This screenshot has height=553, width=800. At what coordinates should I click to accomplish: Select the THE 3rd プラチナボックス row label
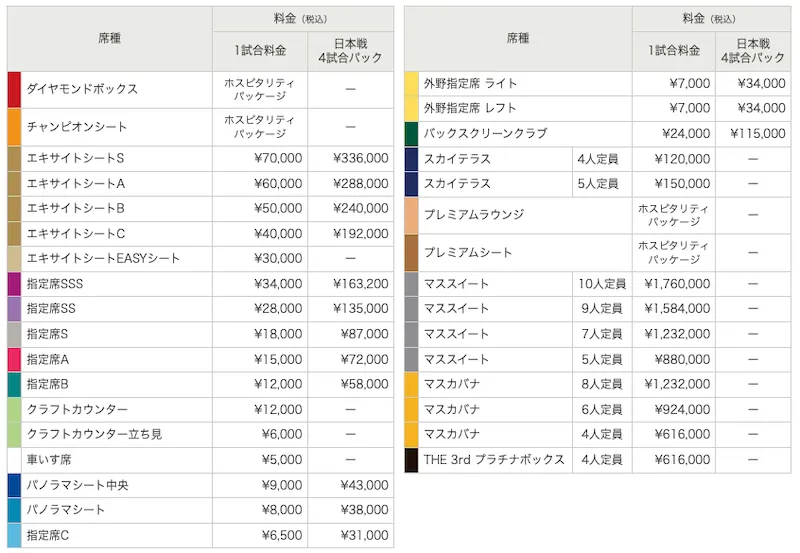494,460
